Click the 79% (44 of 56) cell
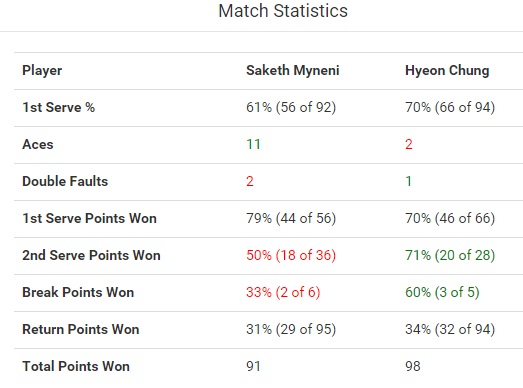The height and width of the screenshot is (388, 523). [291, 219]
